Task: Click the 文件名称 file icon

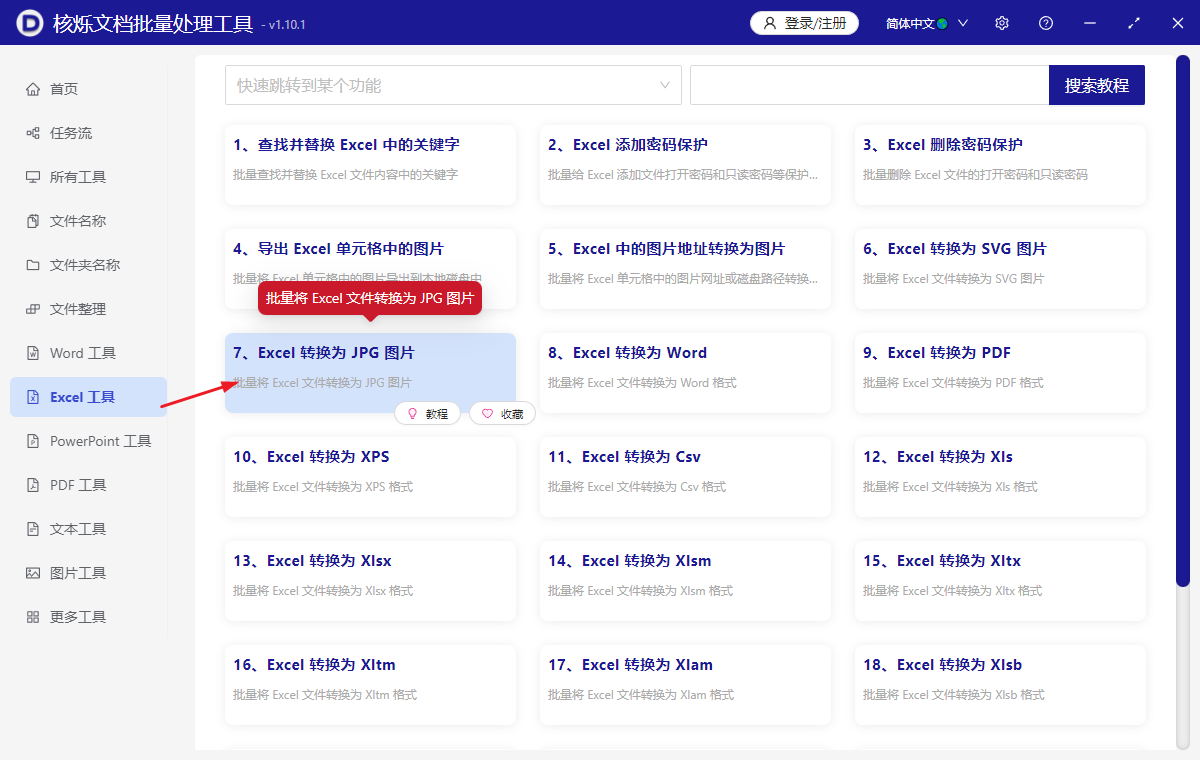Action: (x=33, y=221)
